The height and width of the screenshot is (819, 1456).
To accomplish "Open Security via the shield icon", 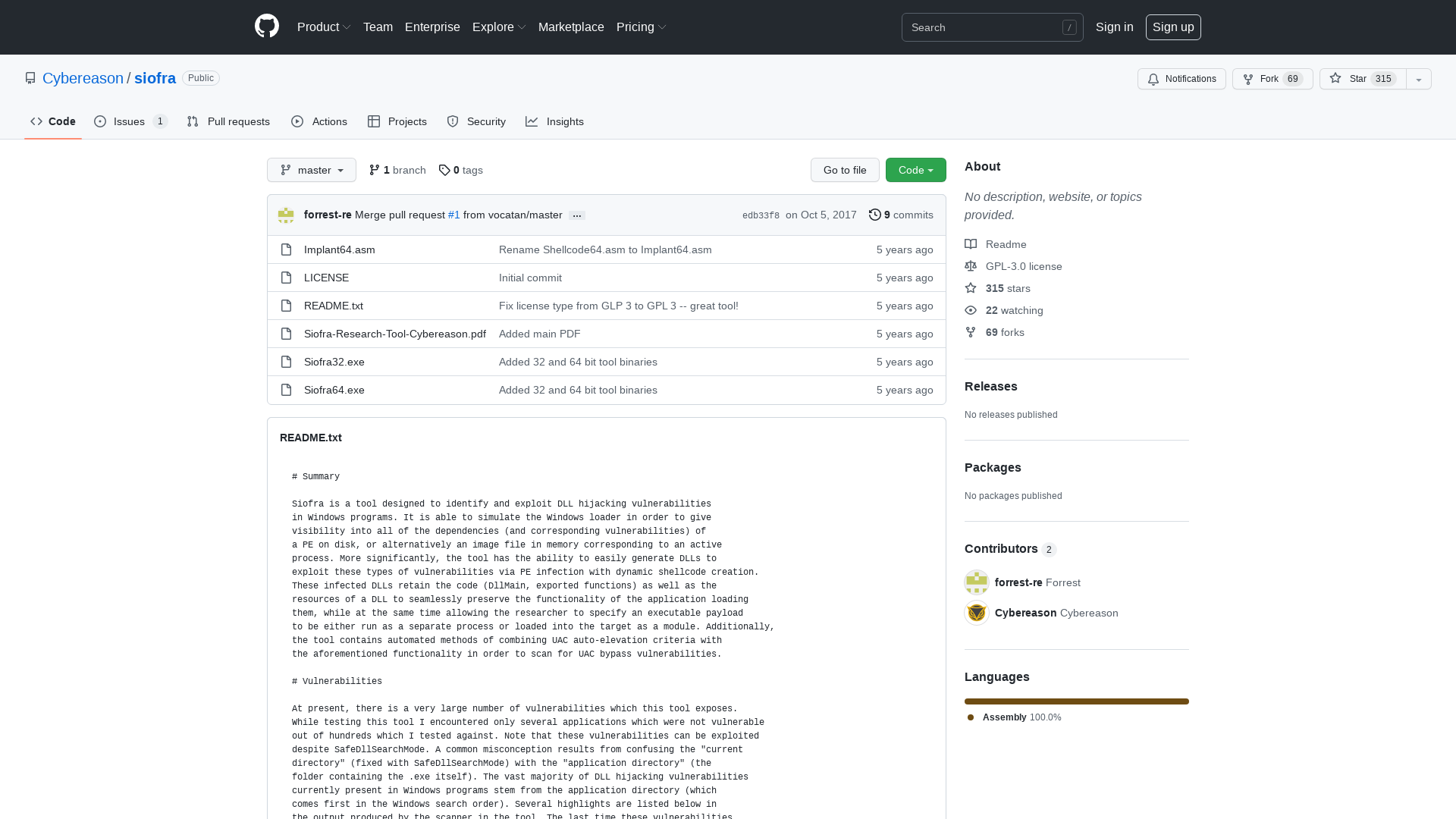I will pos(453,121).
